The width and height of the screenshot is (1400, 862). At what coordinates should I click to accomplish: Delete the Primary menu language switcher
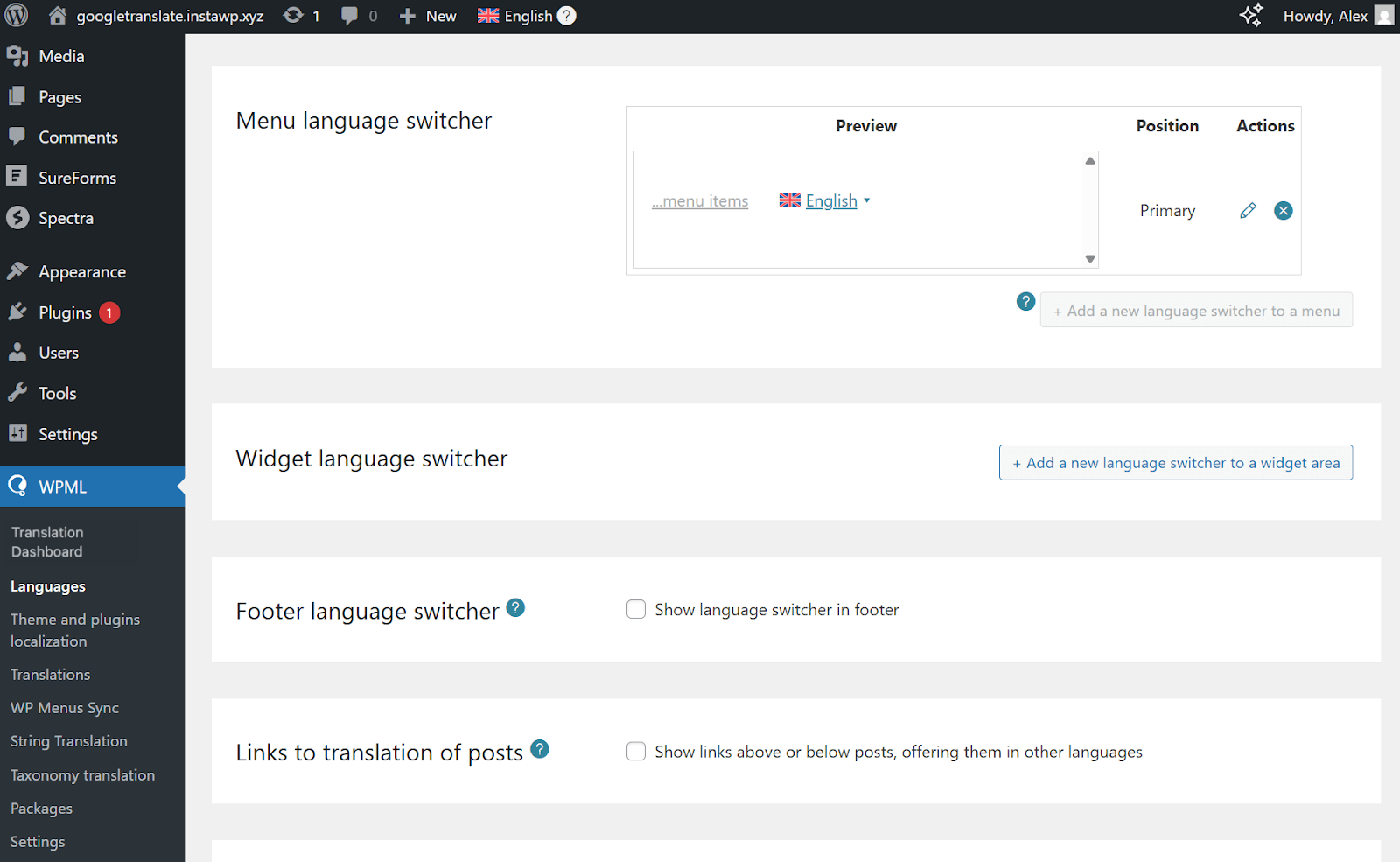click(x=1284, y=210)
